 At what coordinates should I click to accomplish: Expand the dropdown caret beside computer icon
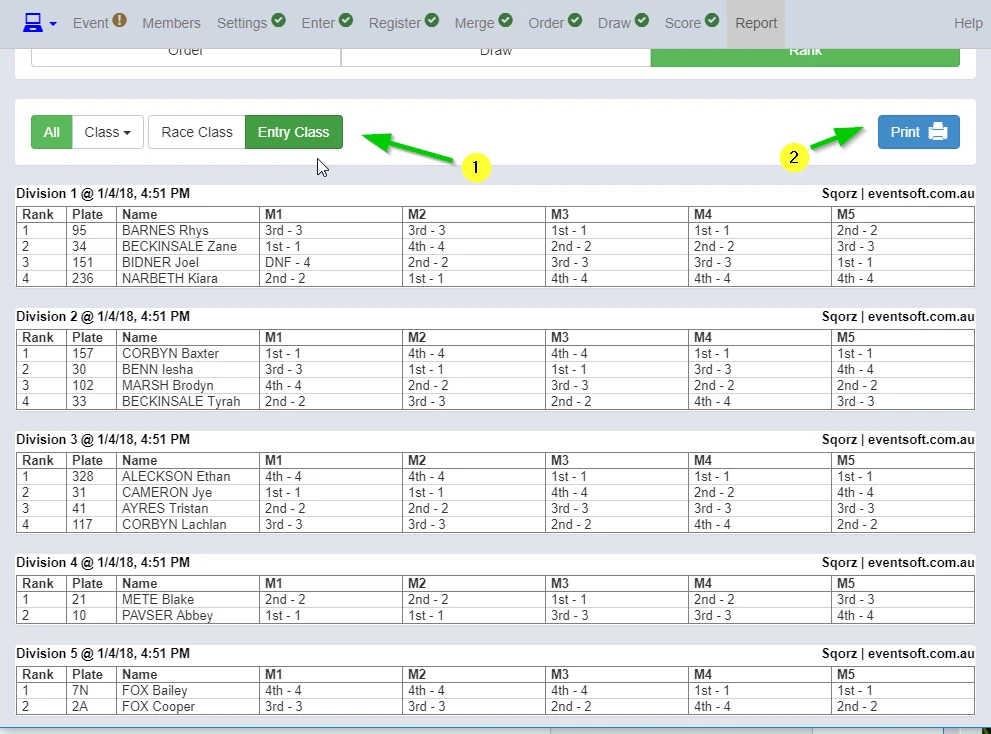(53, 24)
